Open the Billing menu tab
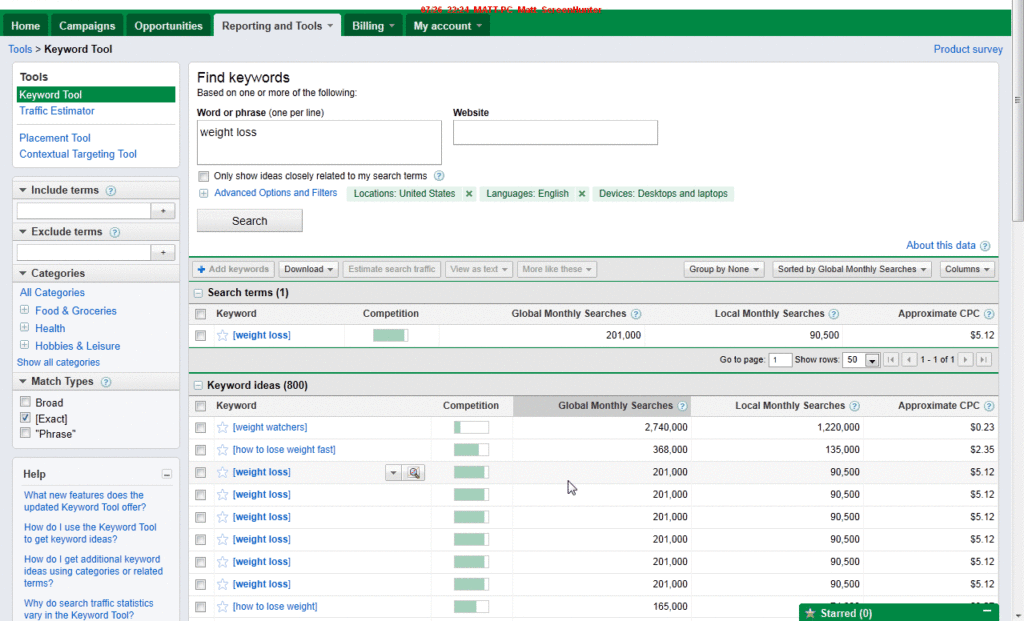This screenshot has height=621, width=1024. [x=373, y=26]
